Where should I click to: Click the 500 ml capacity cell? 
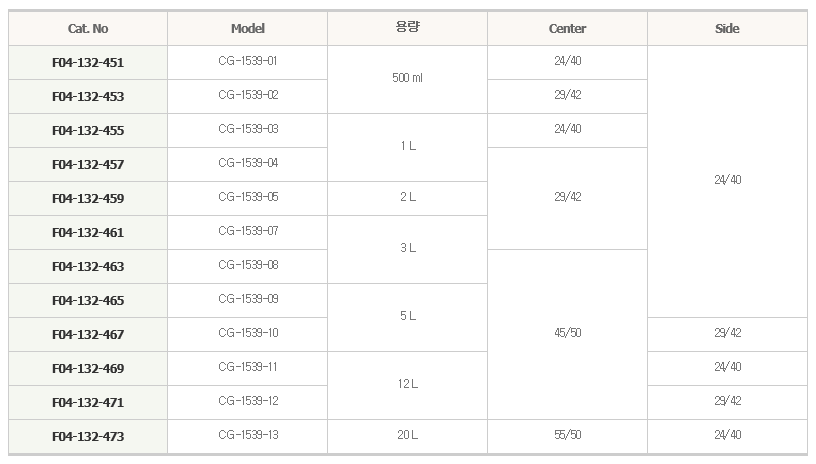click(x=407, y=79)
